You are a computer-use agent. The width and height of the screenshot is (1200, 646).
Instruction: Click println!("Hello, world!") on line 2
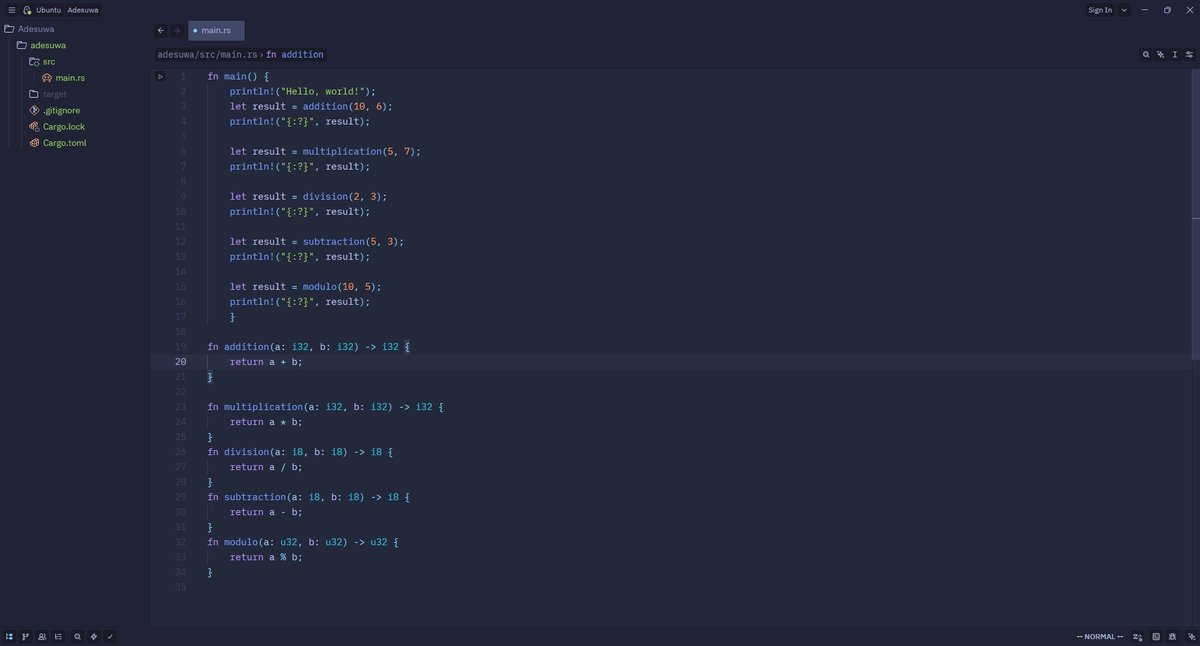point(302,92)
